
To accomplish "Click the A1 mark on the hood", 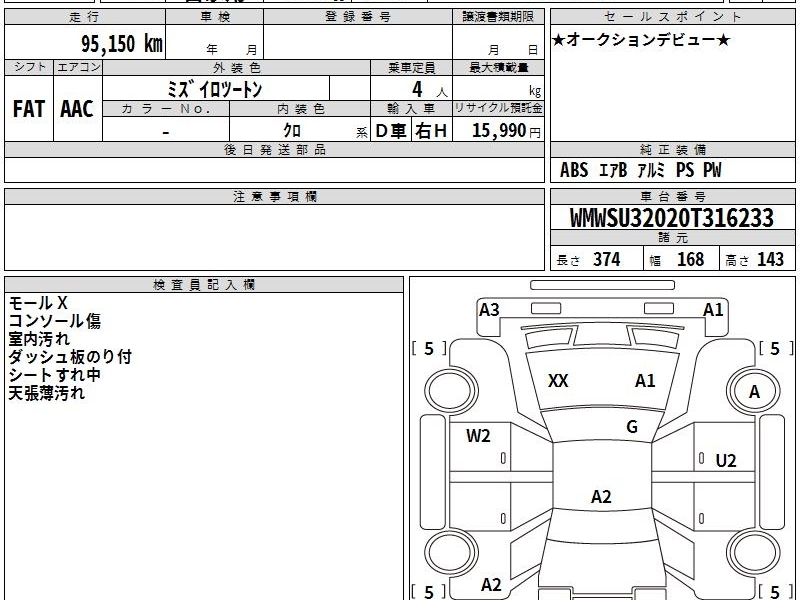I will (645, 381).
